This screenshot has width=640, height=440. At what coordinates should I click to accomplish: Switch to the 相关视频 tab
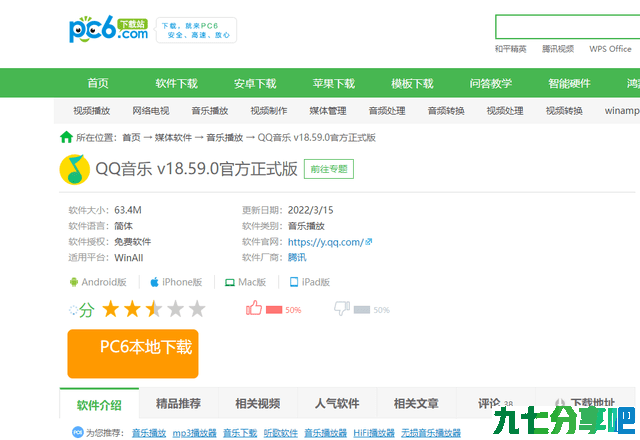tap(258, 404)
